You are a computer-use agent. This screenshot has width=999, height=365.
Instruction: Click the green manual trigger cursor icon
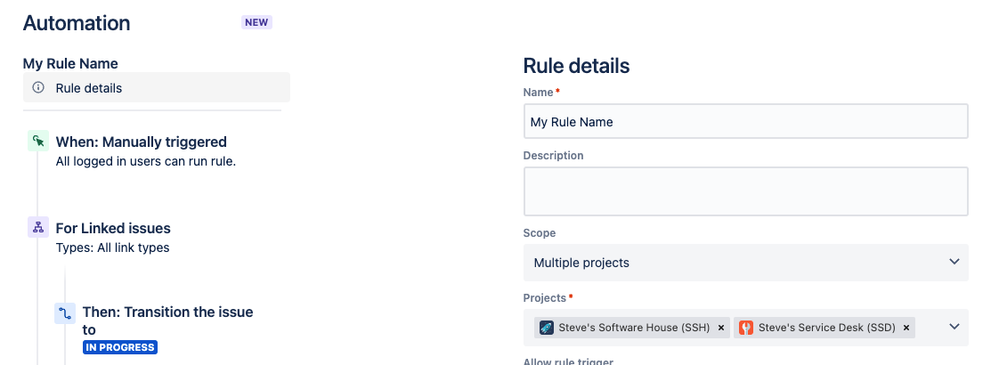(x=38, y=141)
